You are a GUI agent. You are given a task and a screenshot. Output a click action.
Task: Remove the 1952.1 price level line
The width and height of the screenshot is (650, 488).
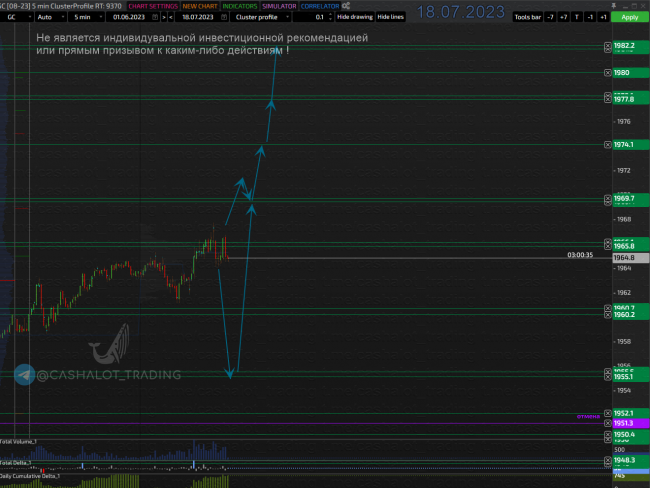[607, 413]
